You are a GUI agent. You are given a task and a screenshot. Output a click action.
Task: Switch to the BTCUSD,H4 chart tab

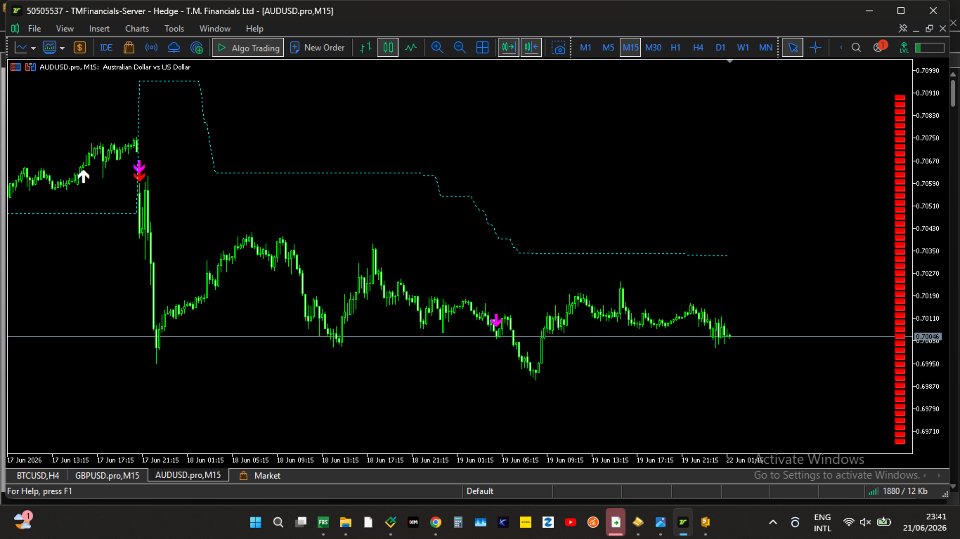(x=38, y=475)
